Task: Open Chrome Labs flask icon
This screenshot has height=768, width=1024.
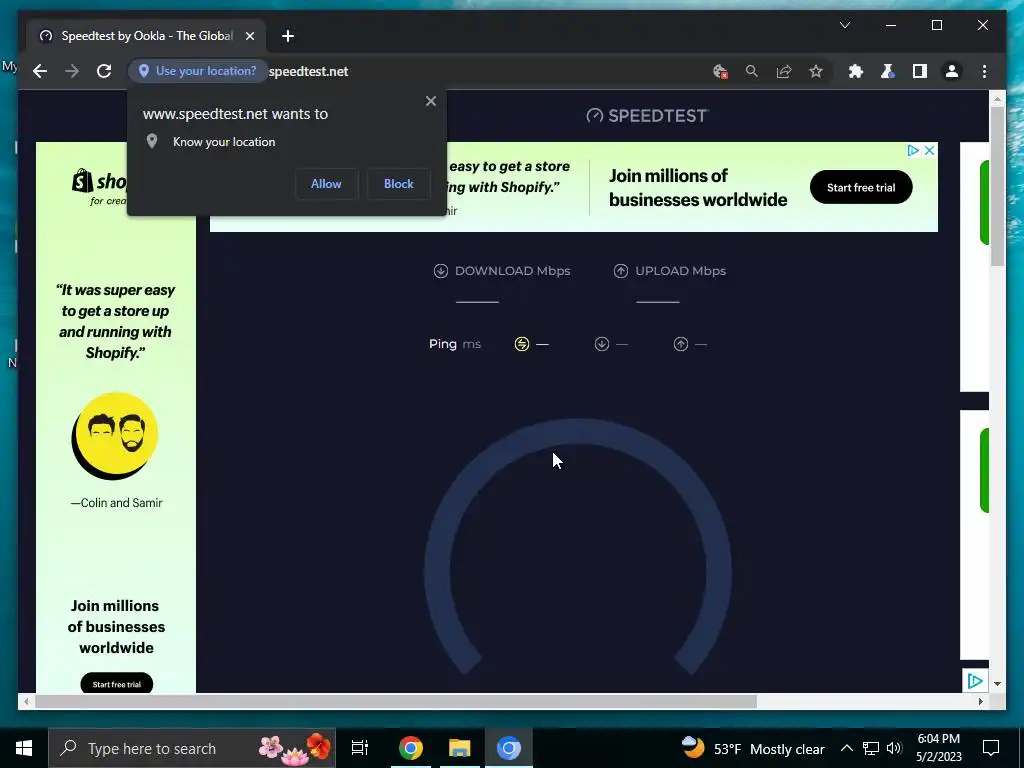Action: pyautogui.click(x=888, y=71)
